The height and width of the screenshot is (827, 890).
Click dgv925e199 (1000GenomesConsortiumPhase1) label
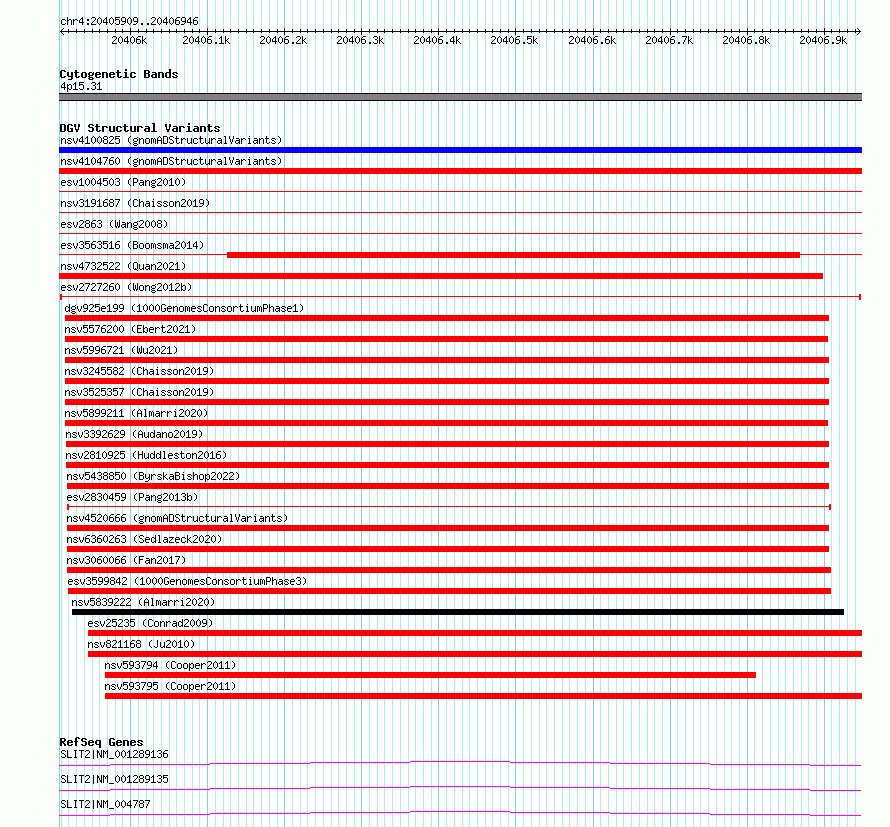point(184,308)
